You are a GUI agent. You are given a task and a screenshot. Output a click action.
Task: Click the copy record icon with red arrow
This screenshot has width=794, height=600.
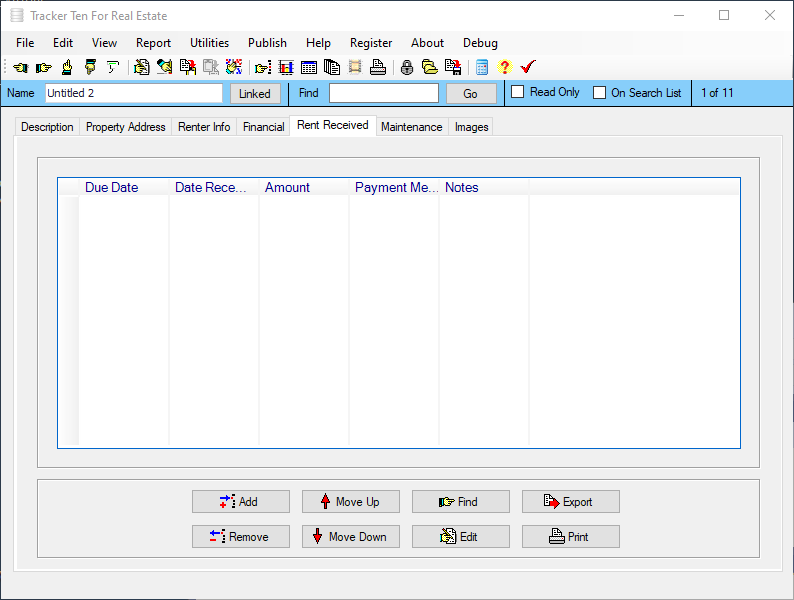pos(188,67)
